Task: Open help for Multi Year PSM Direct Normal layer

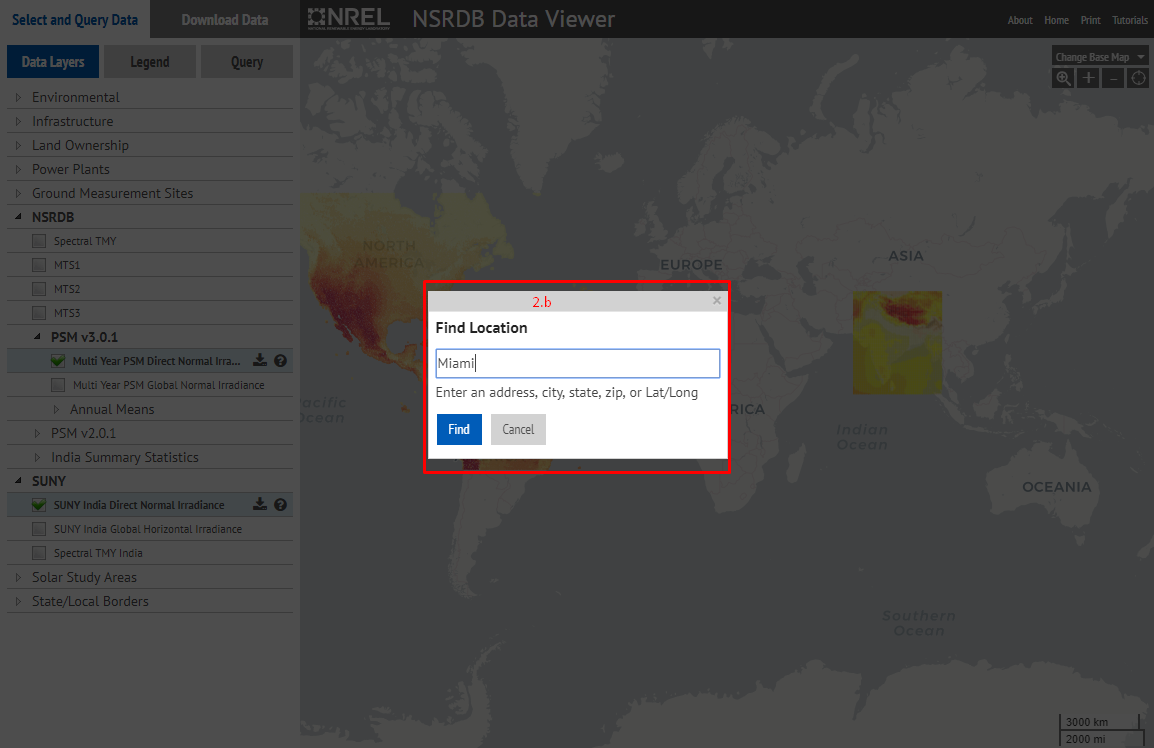Action: tap(280, 361)
